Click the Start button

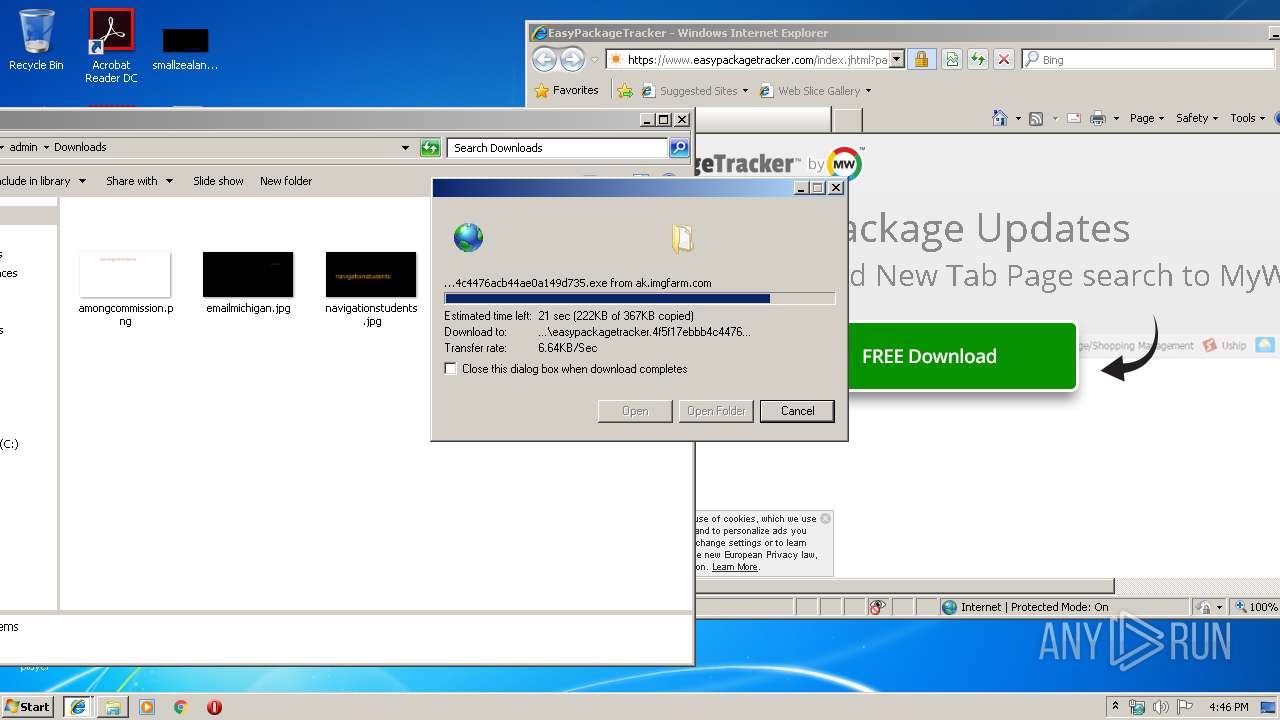coord(28,707)
